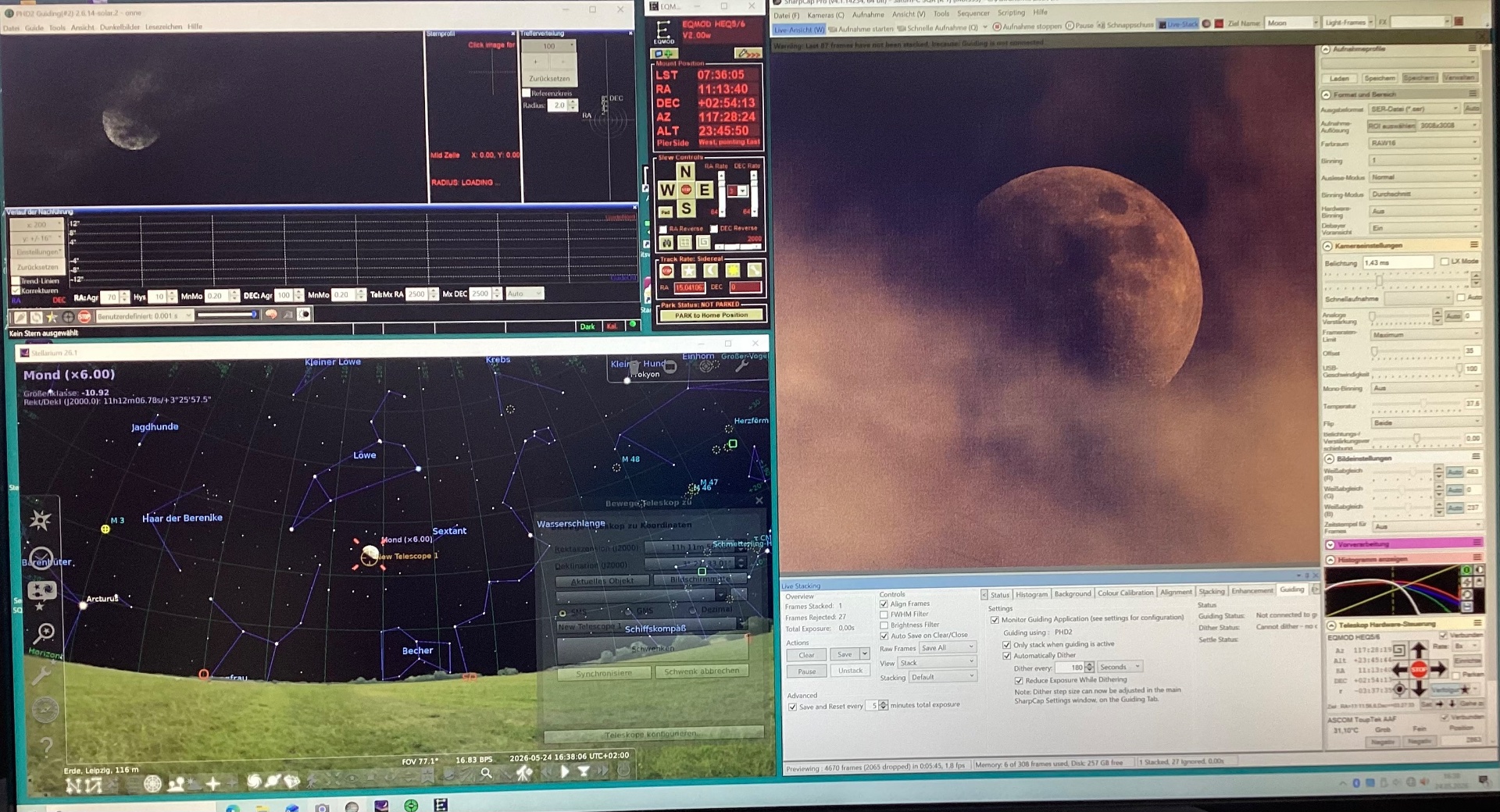Image resolution: width=1500 pixels, height=812 pixels.
Task: Open PHD2 exposure time Benutzerdefiniert dropdown
Action: coord(145,316)
